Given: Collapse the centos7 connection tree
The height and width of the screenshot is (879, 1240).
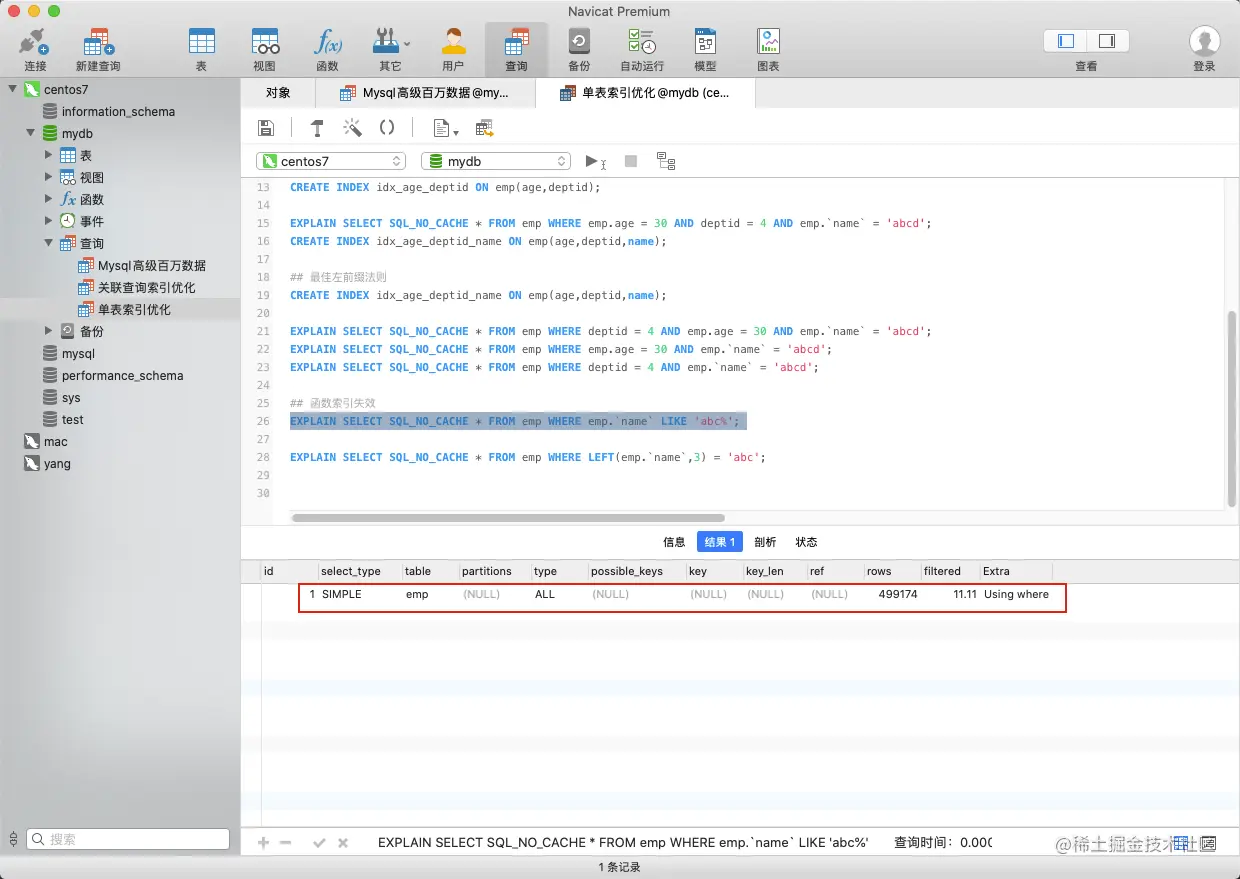Looking at the screenshot, I should click(x=13, y=89).
